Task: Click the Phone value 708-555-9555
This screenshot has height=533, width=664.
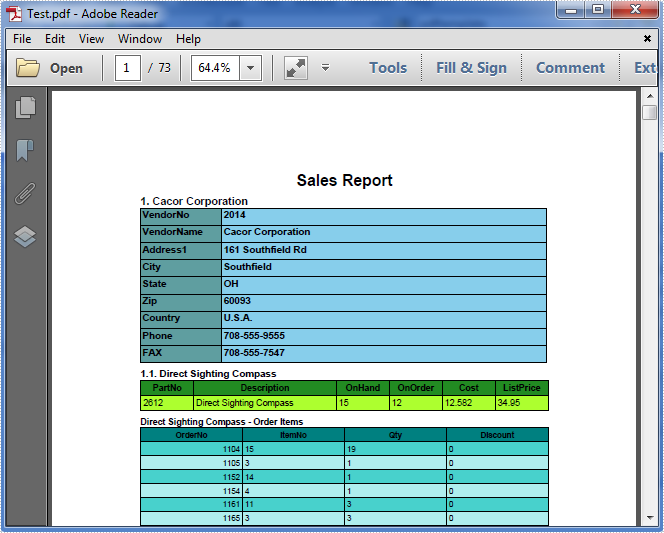Action: [254, 335]
